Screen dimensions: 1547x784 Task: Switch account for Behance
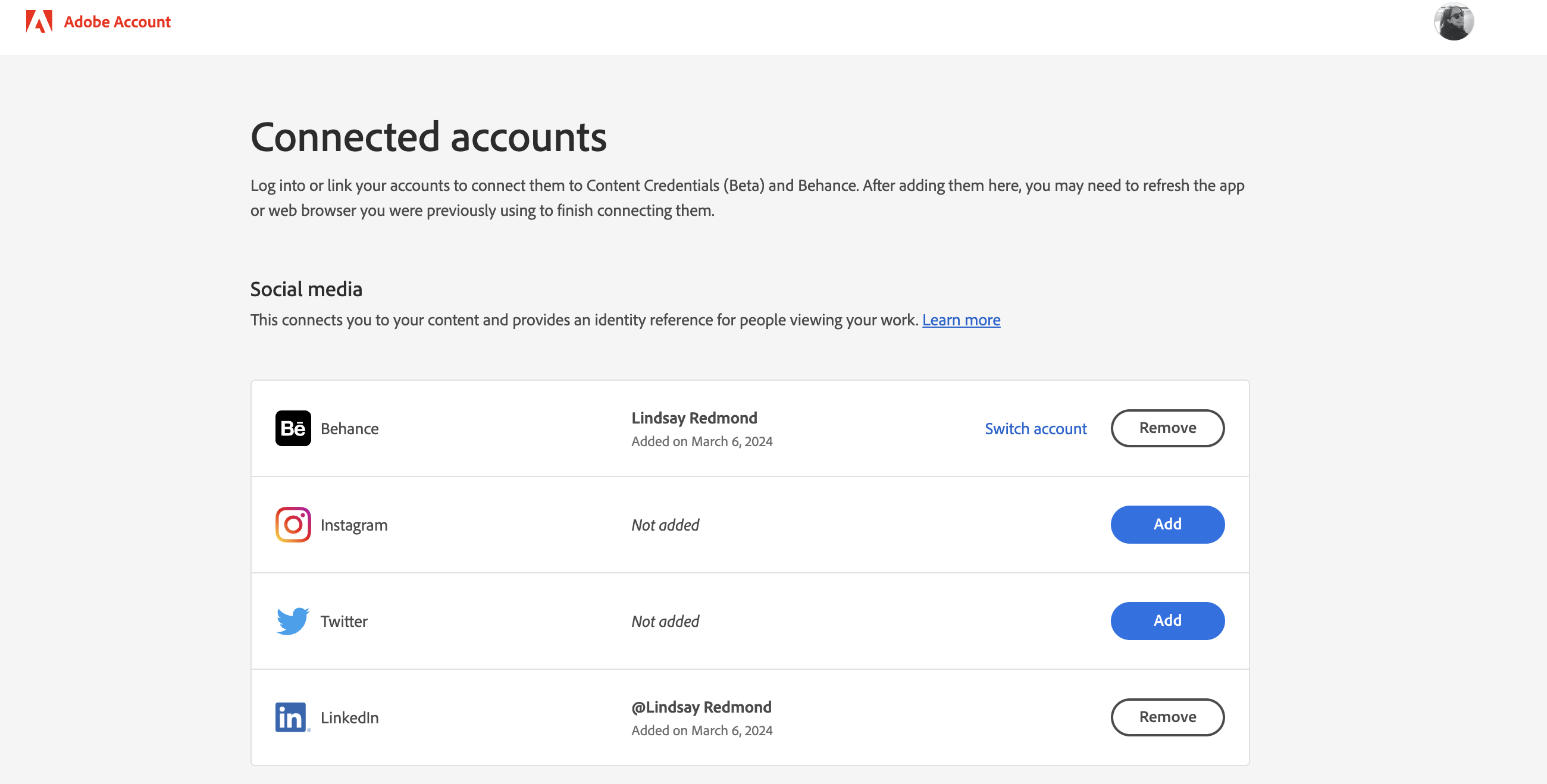coord(1035,429)
